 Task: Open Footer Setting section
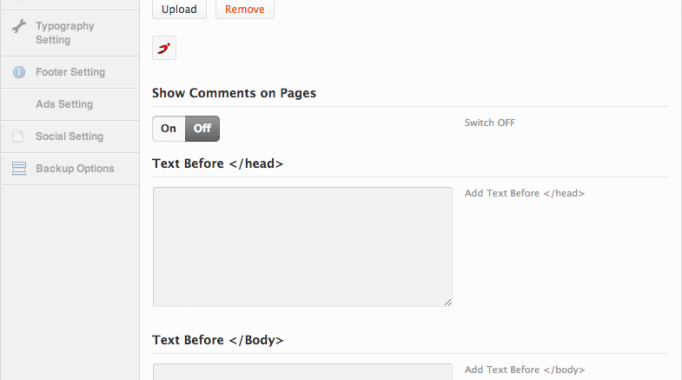[x=70, y=72]
